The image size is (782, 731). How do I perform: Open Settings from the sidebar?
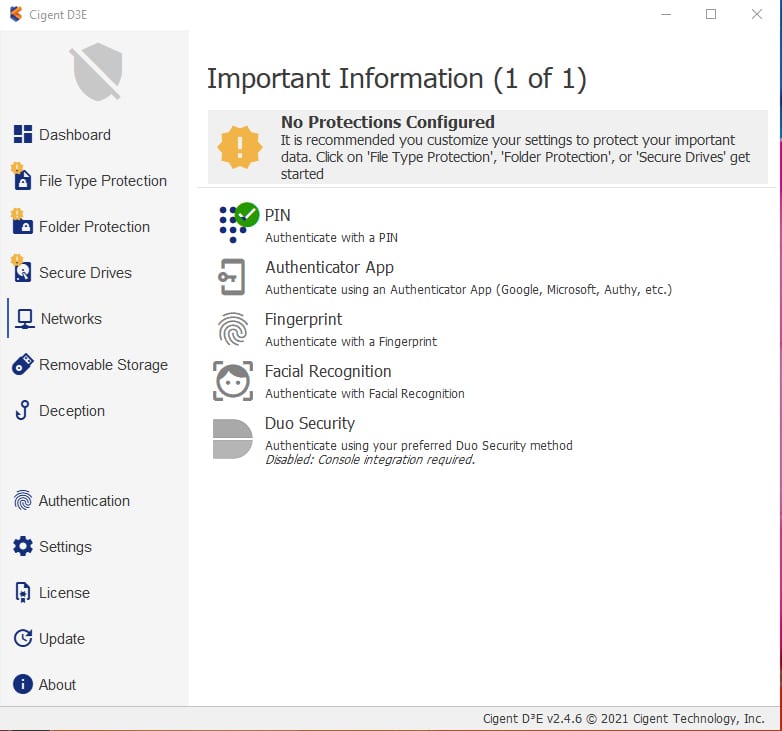[x=65, y=547]
